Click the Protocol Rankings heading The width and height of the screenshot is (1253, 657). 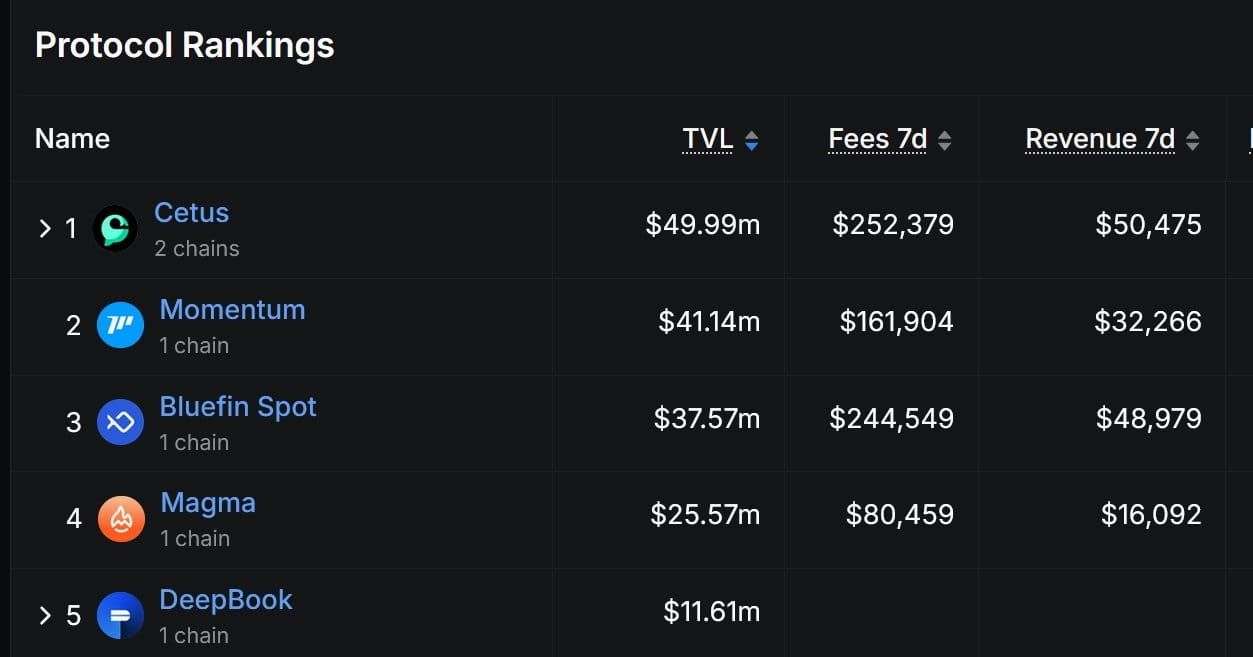184,45
